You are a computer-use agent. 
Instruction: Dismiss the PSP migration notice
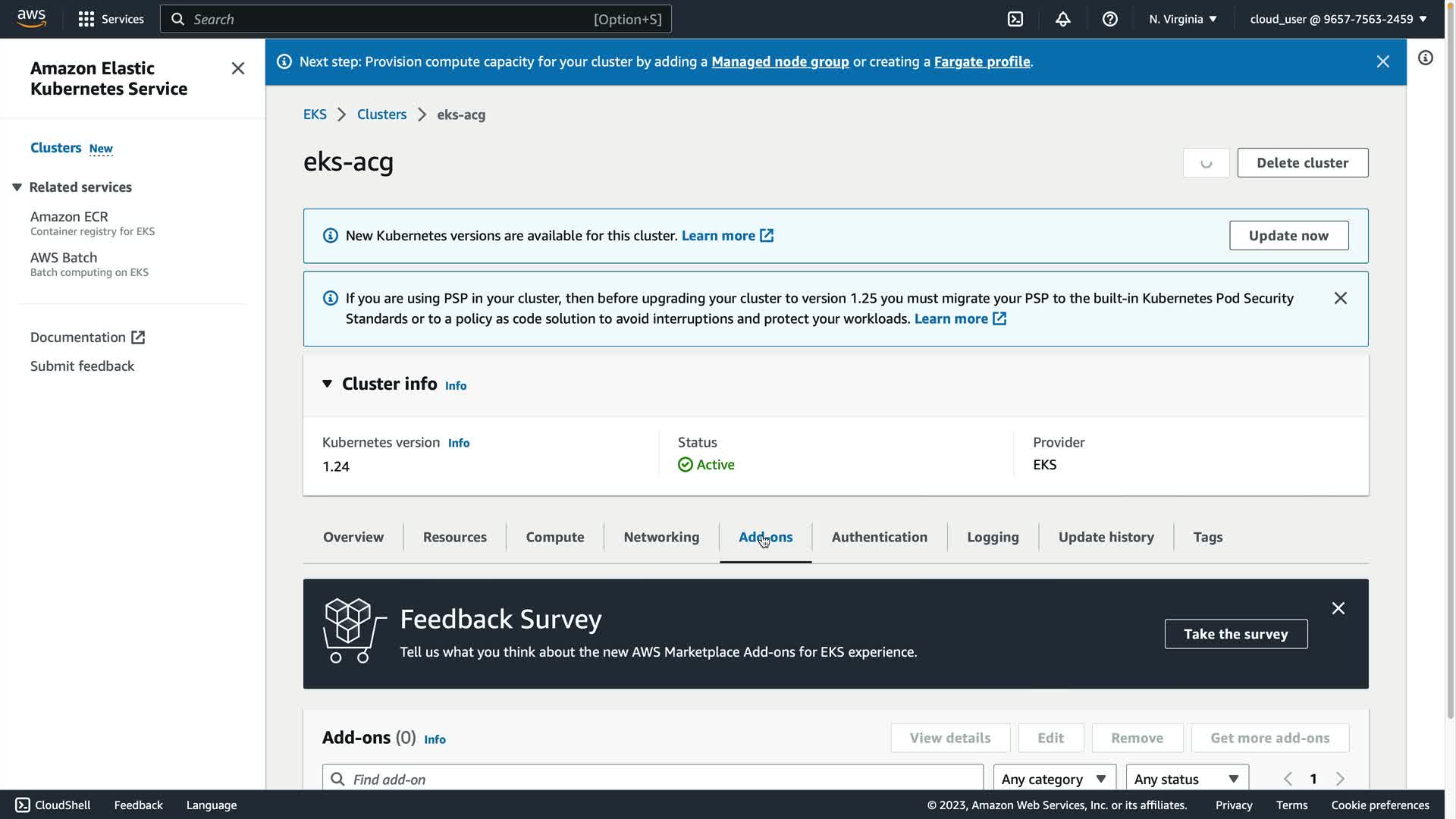(1340, 298)
